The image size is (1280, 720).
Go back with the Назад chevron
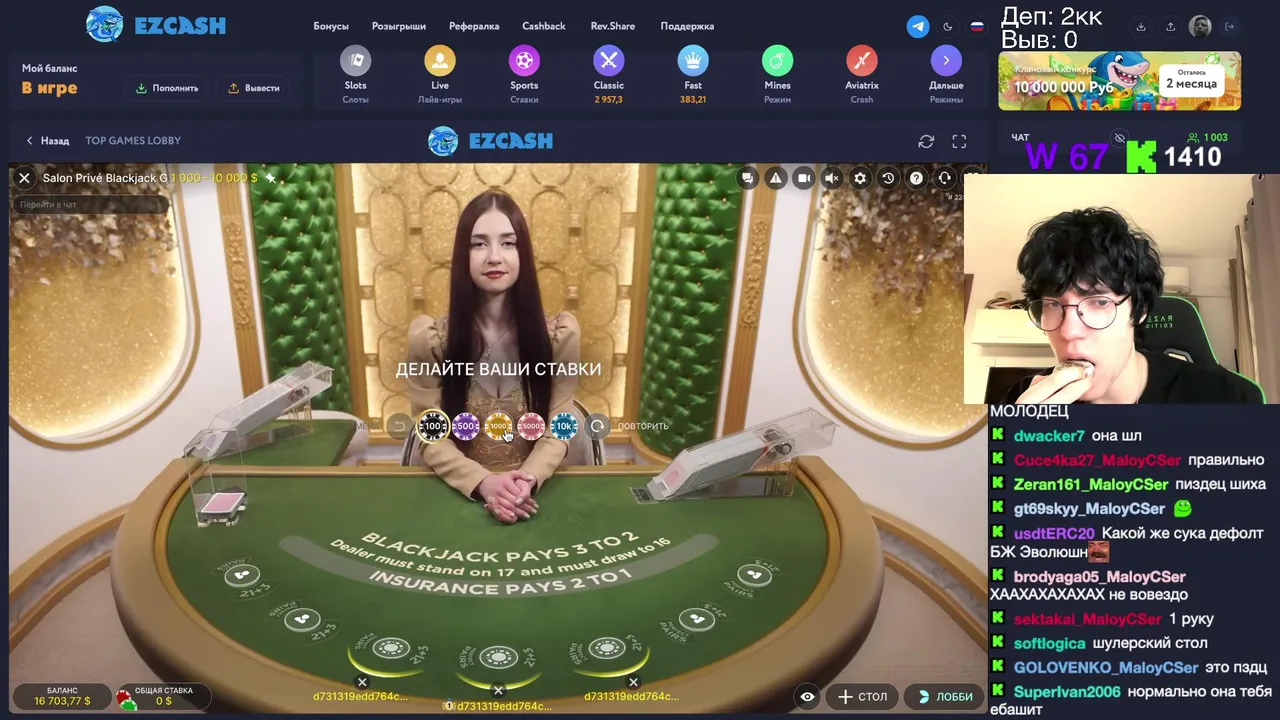point(47,141)
